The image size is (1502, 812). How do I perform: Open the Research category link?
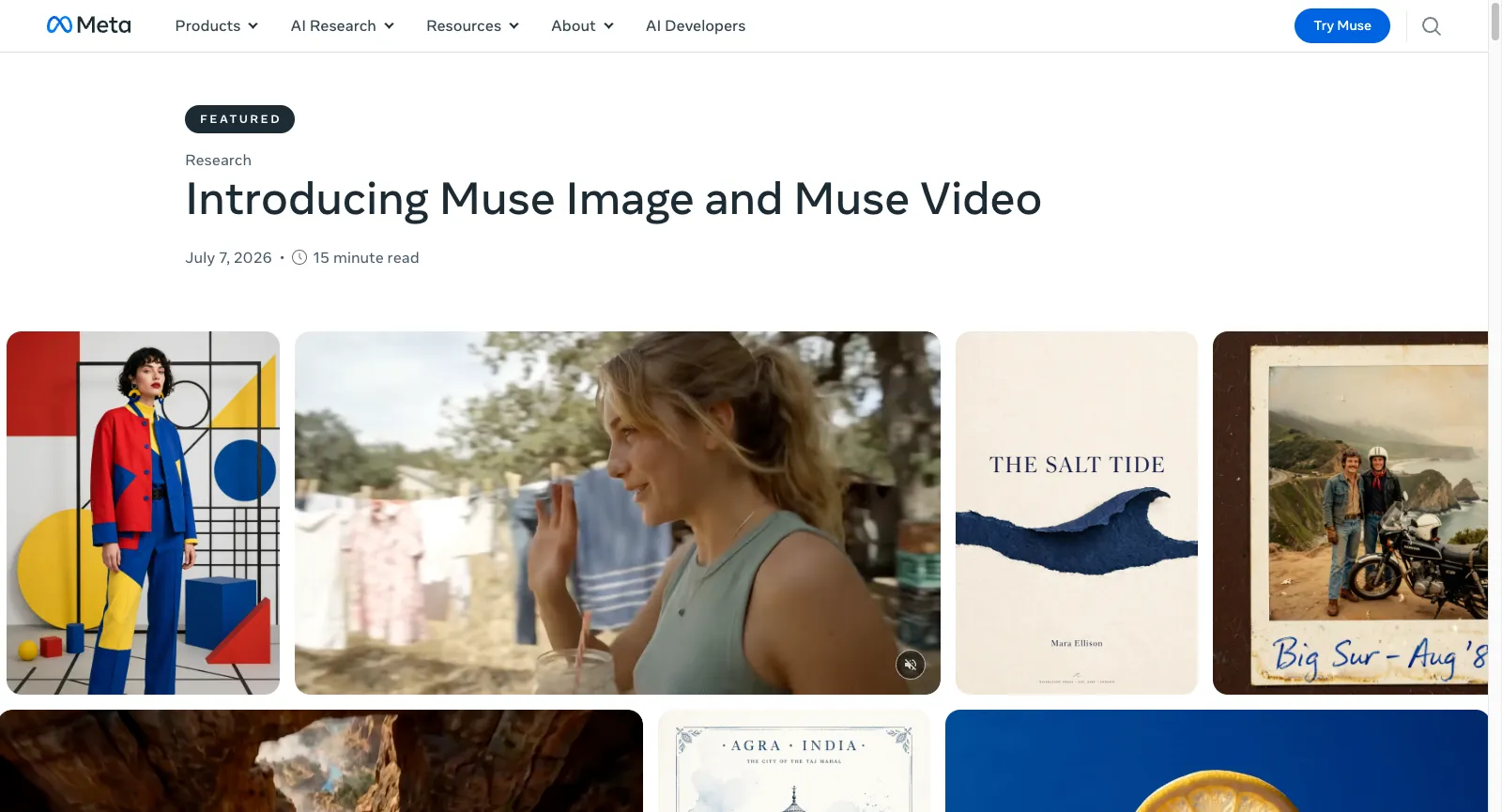(x=218, y=161)
